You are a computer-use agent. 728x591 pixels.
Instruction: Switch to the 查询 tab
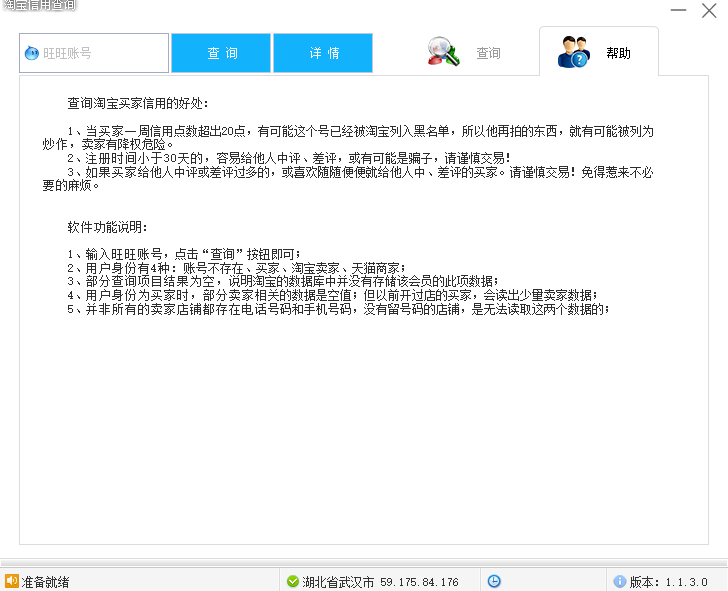(464, 52)
